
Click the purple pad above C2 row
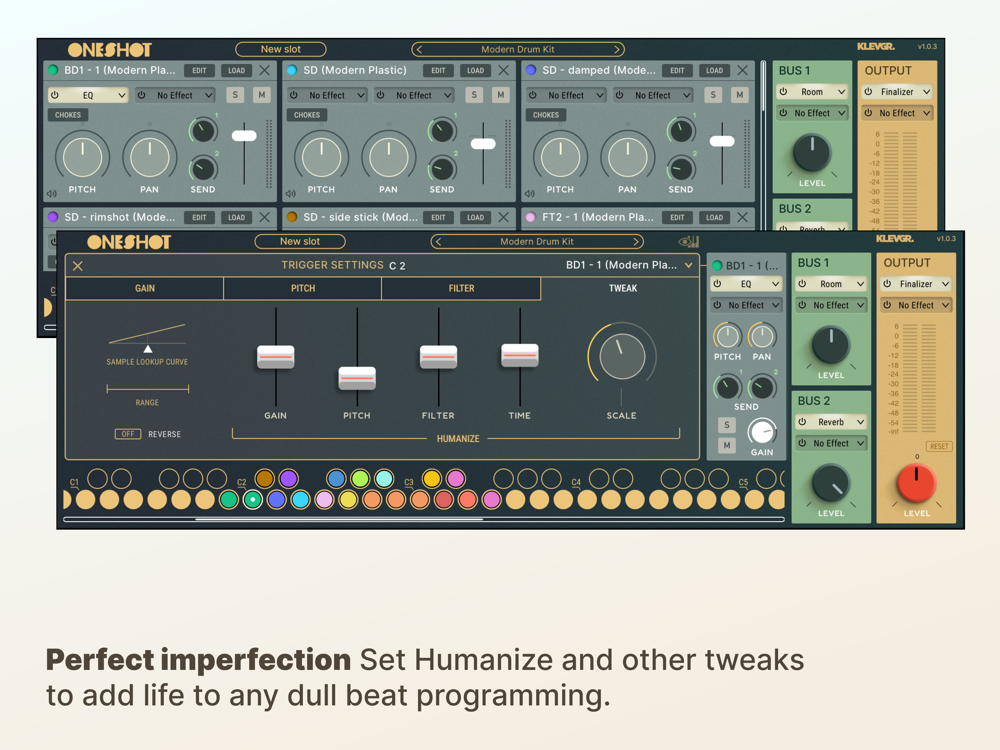point(288,478)
